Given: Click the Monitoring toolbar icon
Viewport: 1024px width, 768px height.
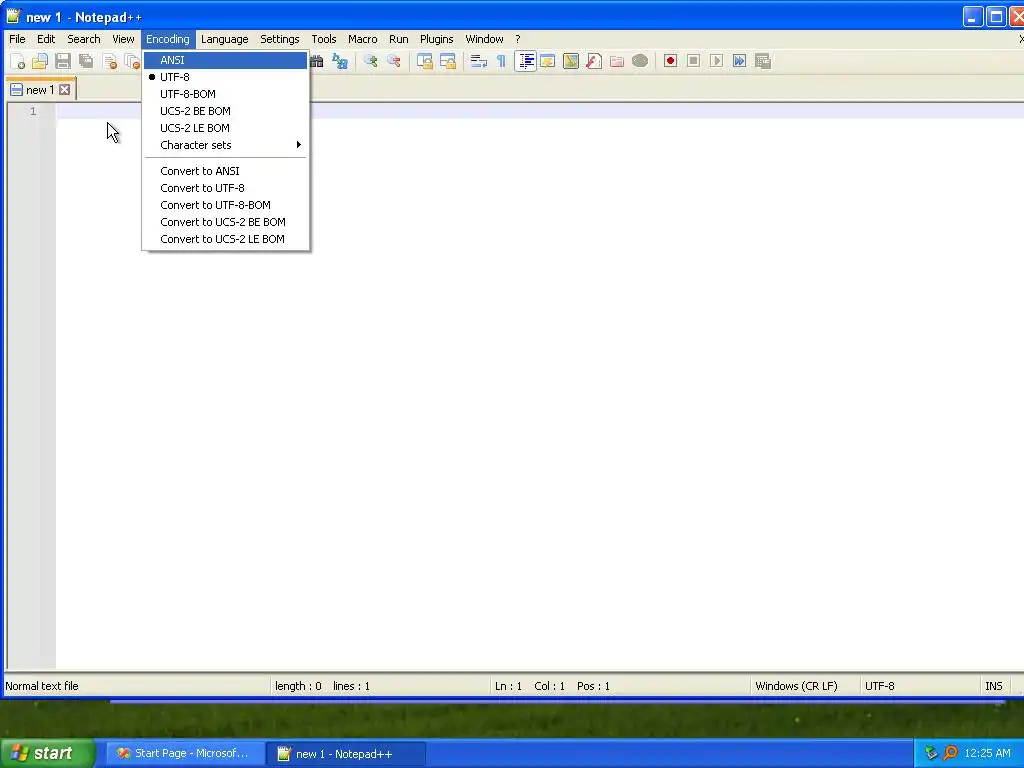Looking at the screenshot, I should pyautogui.click(x=640, y=61).
